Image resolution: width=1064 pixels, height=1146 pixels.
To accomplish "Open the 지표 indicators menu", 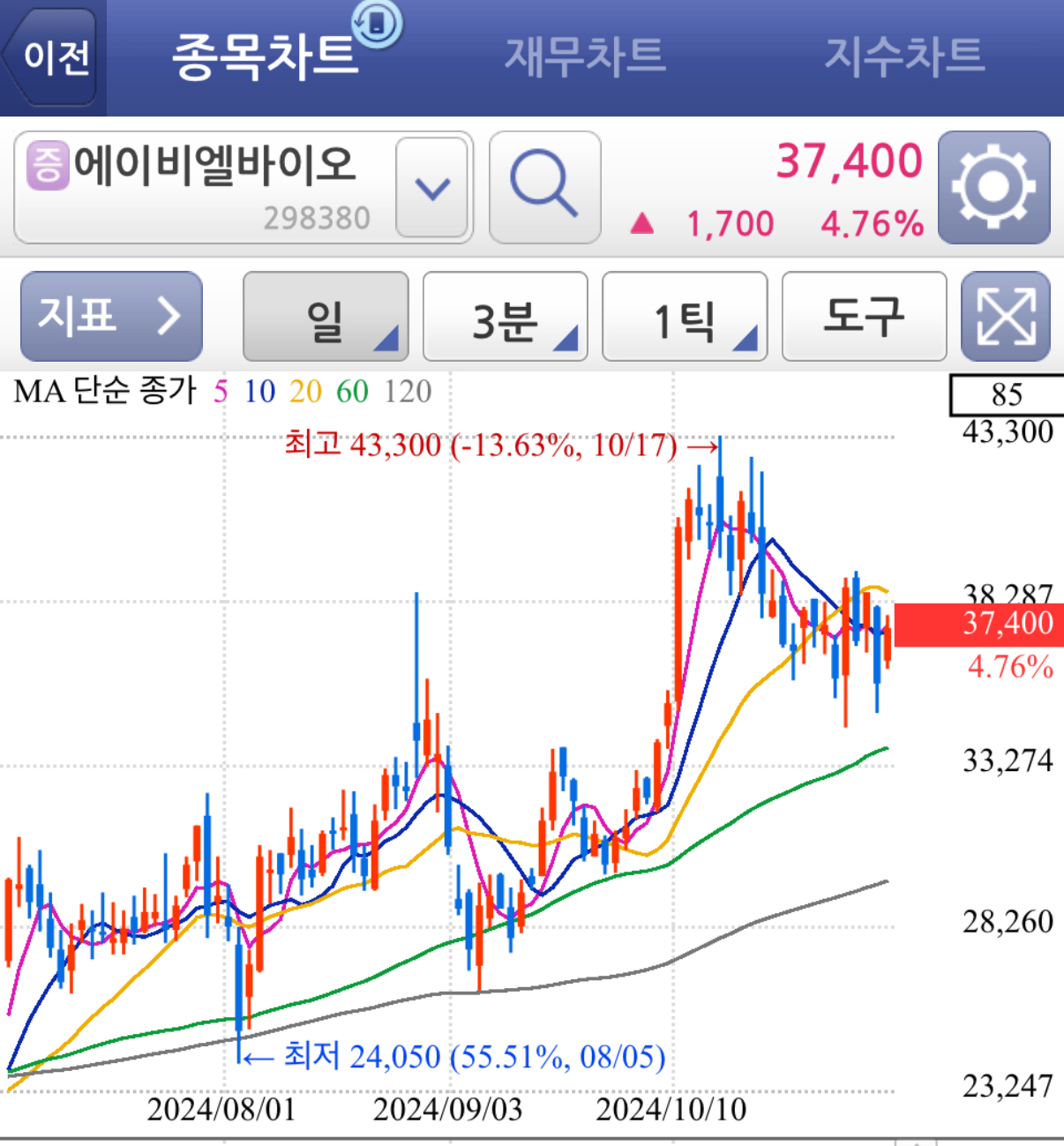I will pos(111,316).
